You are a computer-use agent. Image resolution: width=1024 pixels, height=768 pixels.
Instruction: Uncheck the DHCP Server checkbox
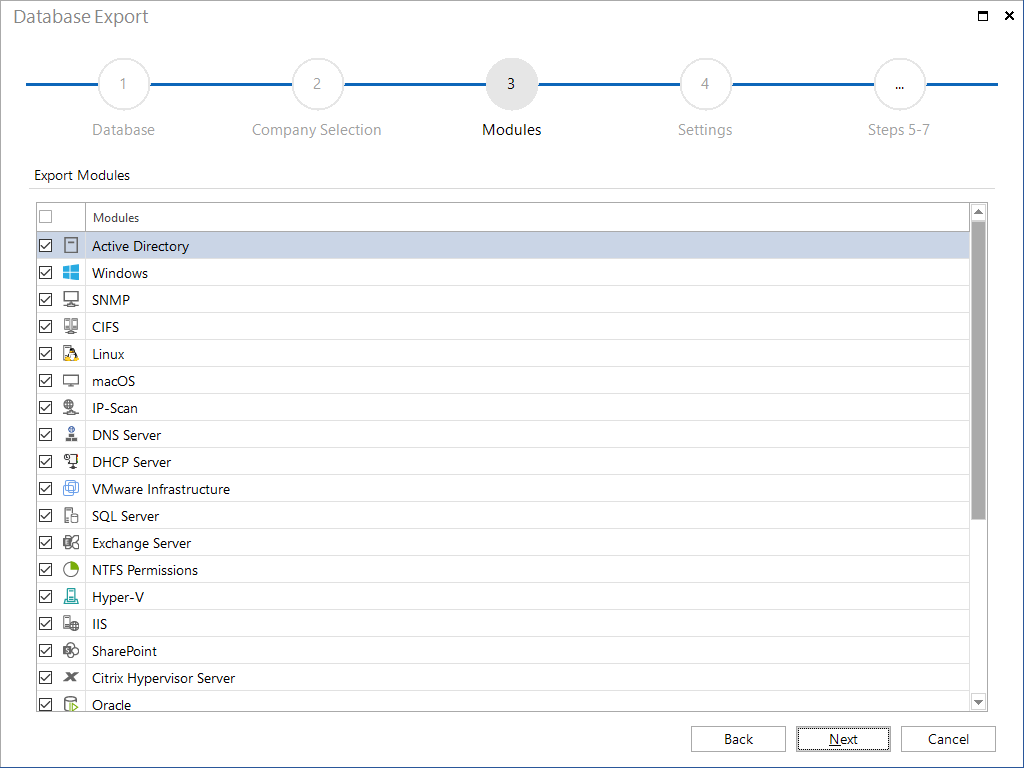46,461
